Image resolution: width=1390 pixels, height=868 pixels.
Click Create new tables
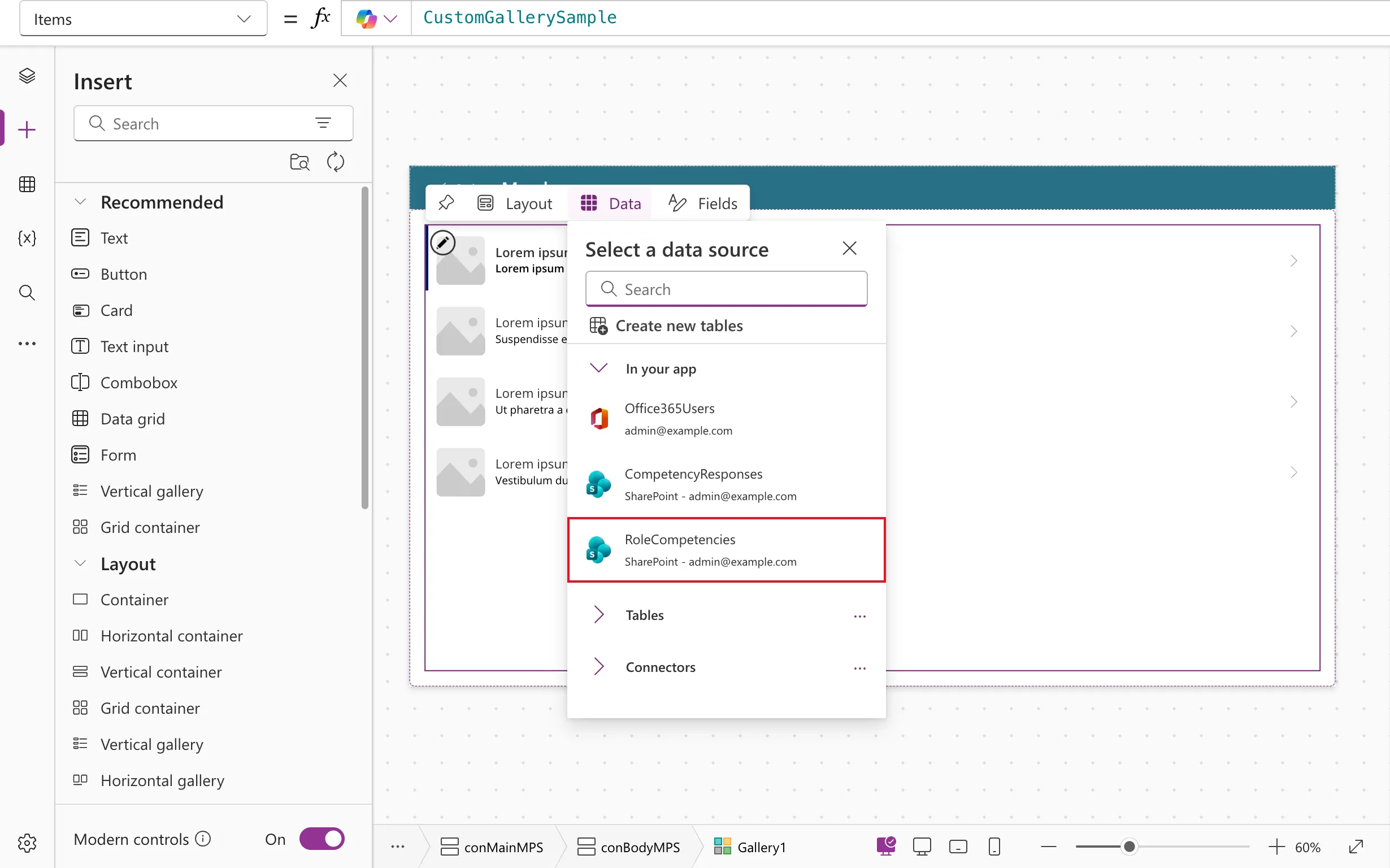[x=666, y=325]
